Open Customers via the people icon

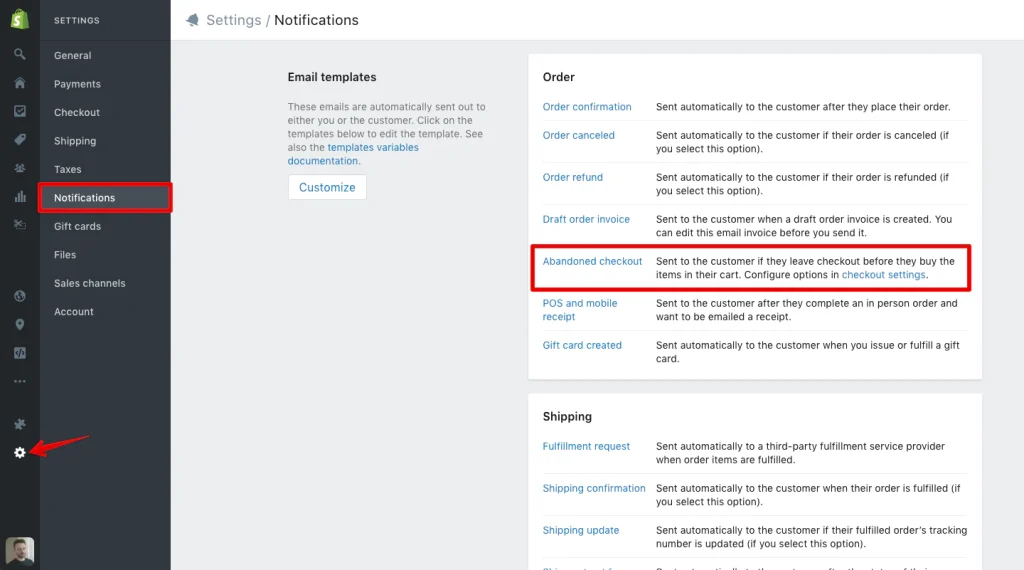[x=20, y=168]
